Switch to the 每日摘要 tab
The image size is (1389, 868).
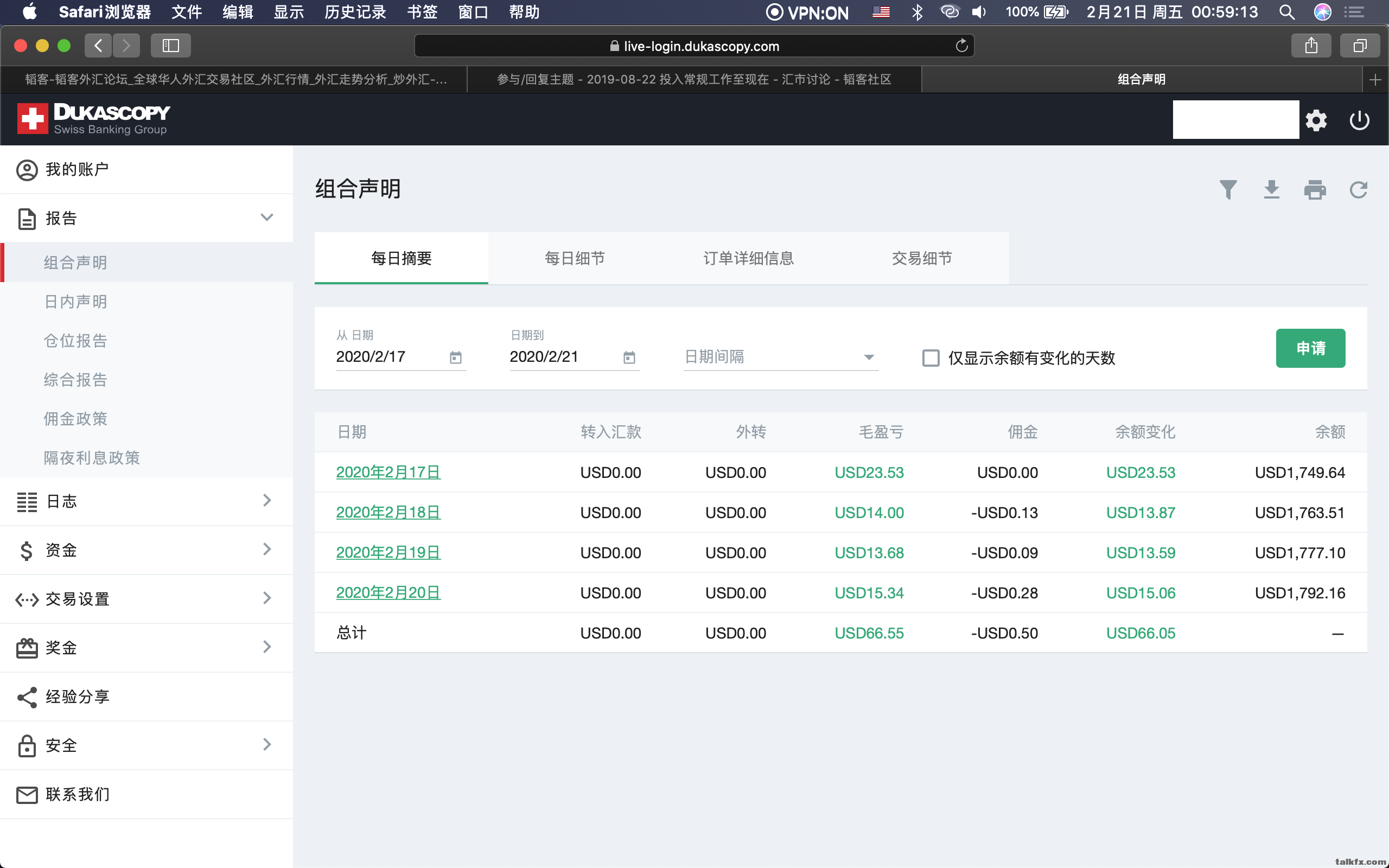pos(401,258)
